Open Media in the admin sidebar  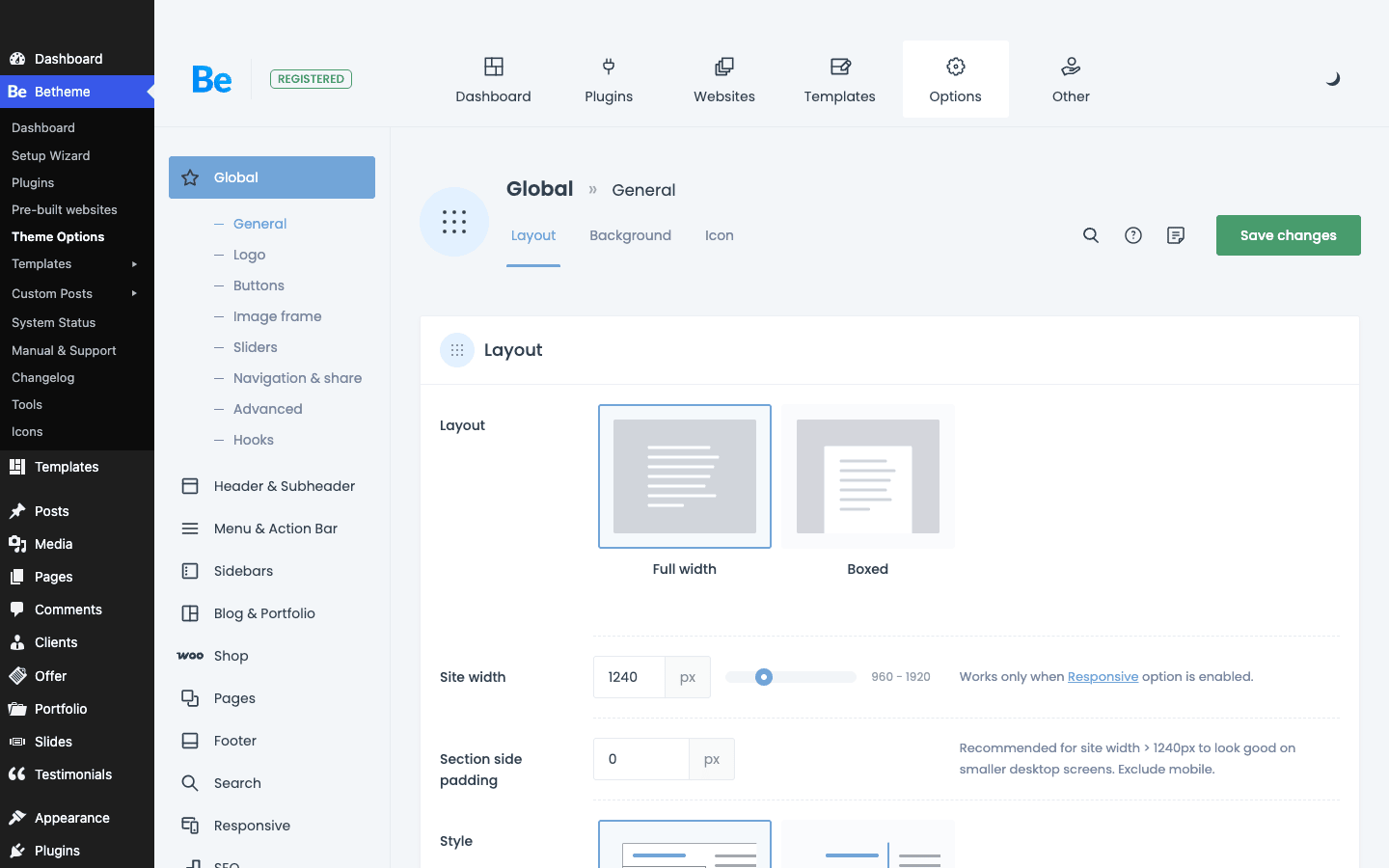pos(77,544)
